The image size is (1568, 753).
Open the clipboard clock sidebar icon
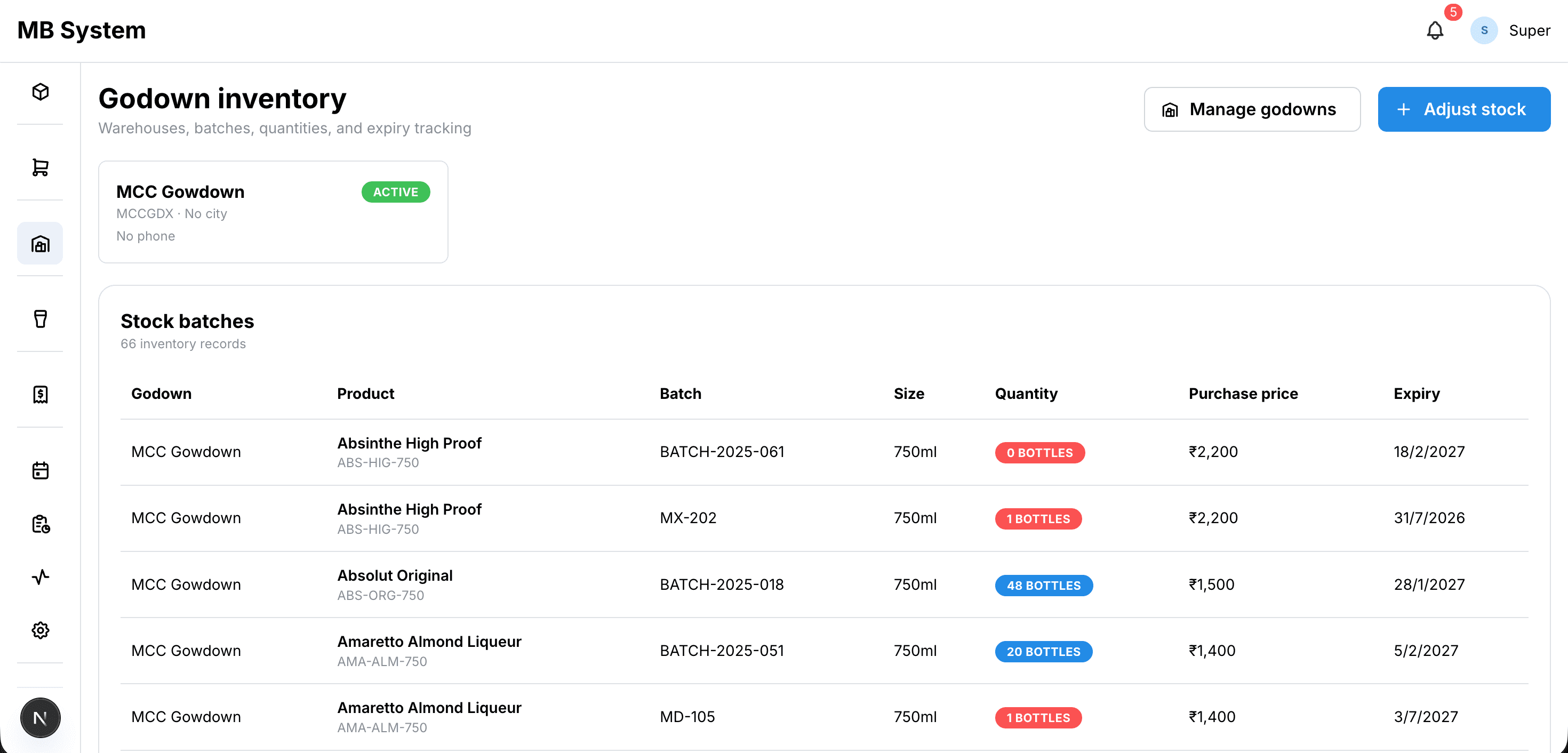point(40,524)
